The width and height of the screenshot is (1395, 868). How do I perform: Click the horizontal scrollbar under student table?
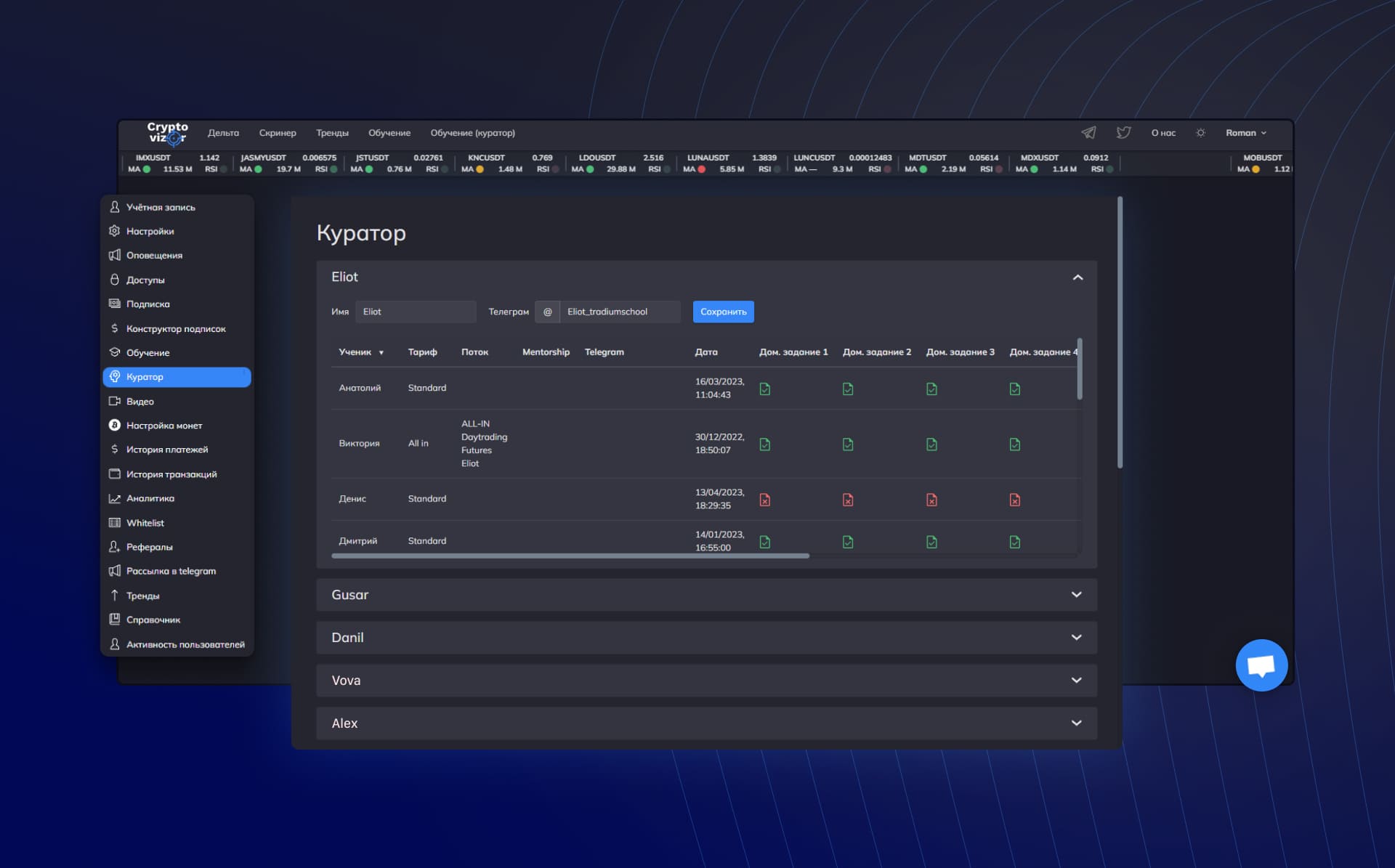(570, 556)
